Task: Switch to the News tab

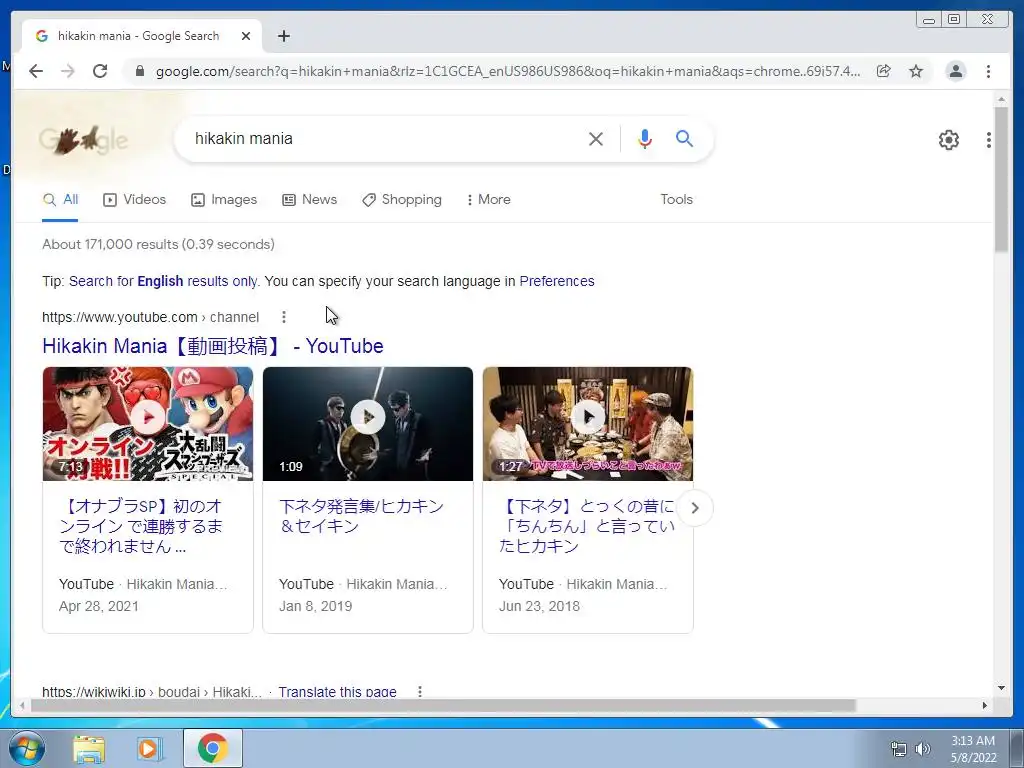Action: [310, 200]
